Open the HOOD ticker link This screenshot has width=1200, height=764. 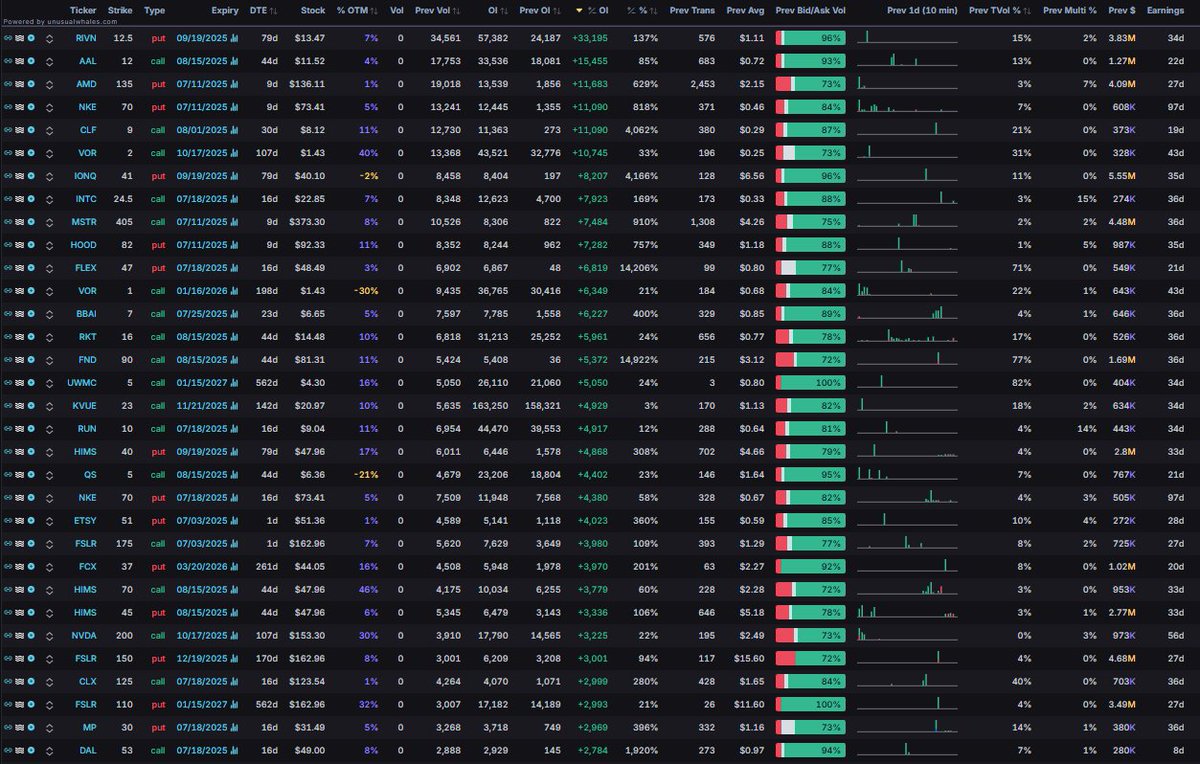[x=86, y=244]
